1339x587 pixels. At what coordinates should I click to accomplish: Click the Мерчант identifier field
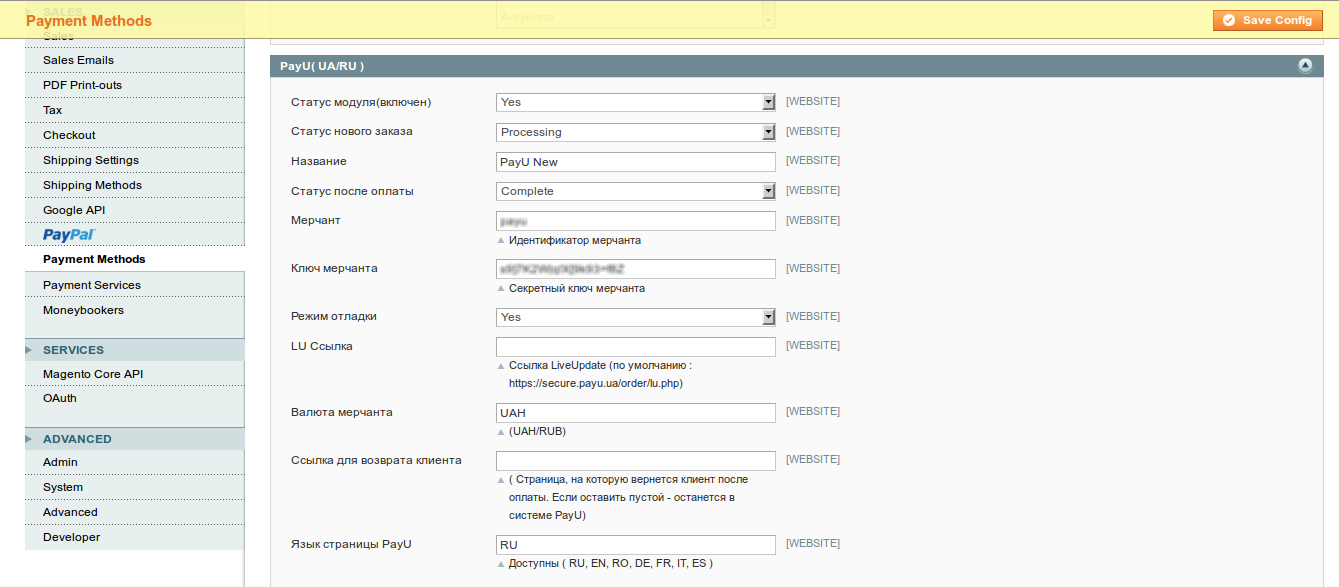[636, 221]
